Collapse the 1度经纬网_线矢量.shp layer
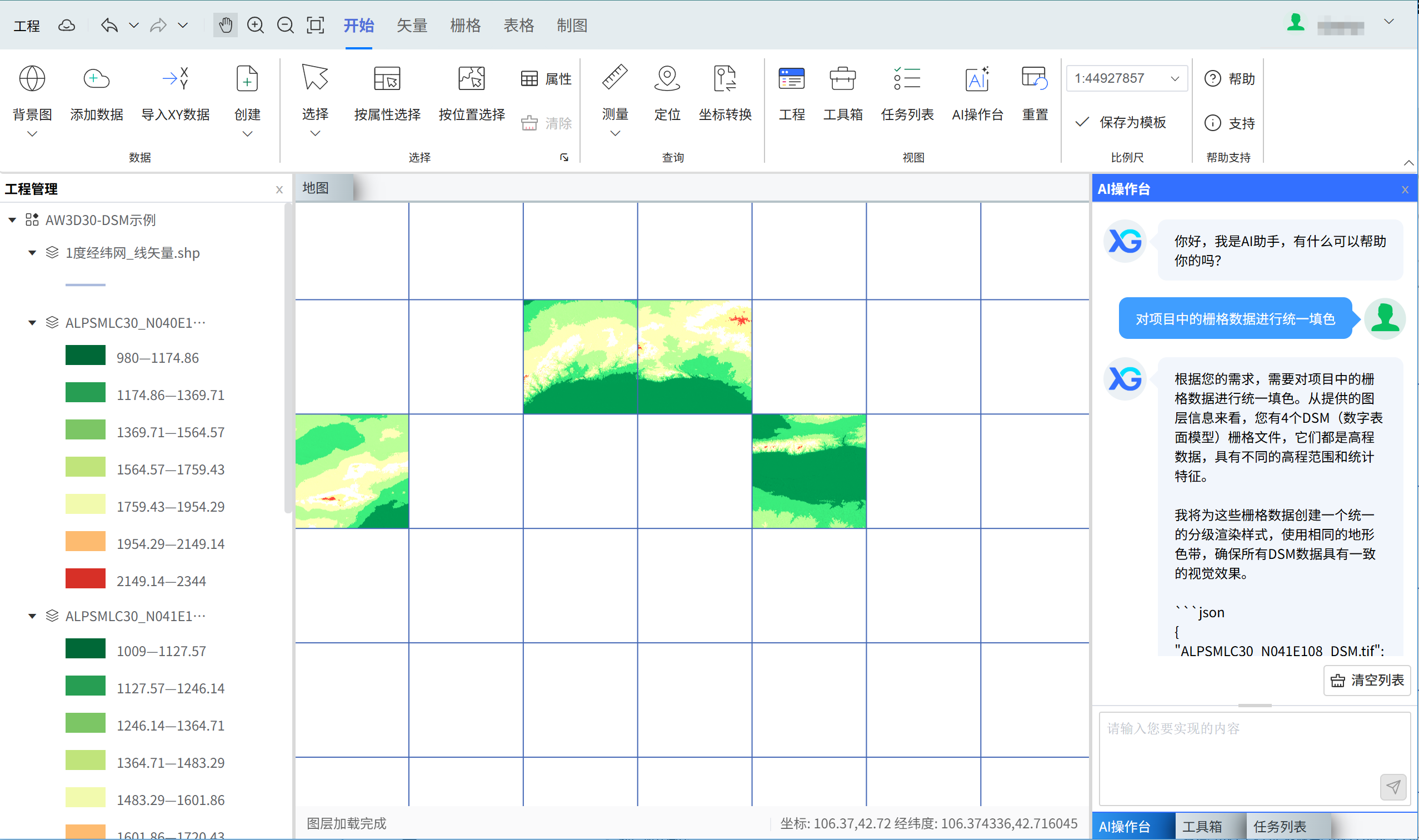Image resolution: width=1419 pixels, height=840 pixels. click(32, 253)
